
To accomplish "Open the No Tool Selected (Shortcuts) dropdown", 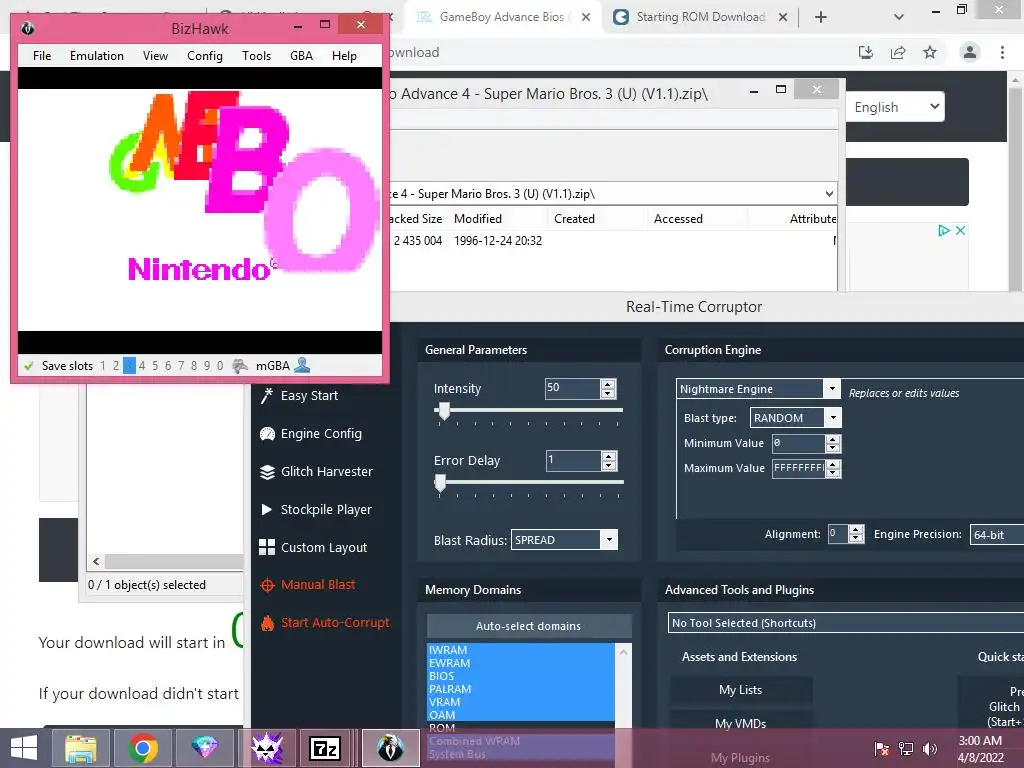I will [846, 623].
